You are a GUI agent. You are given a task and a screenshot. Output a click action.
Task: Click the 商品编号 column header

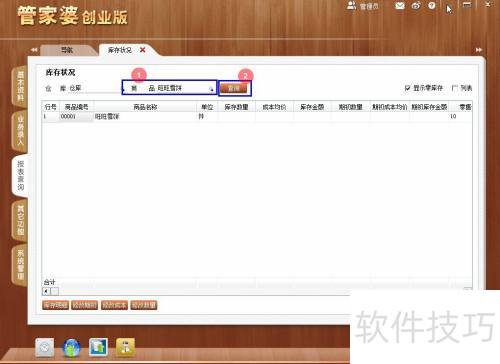point(76,107)
